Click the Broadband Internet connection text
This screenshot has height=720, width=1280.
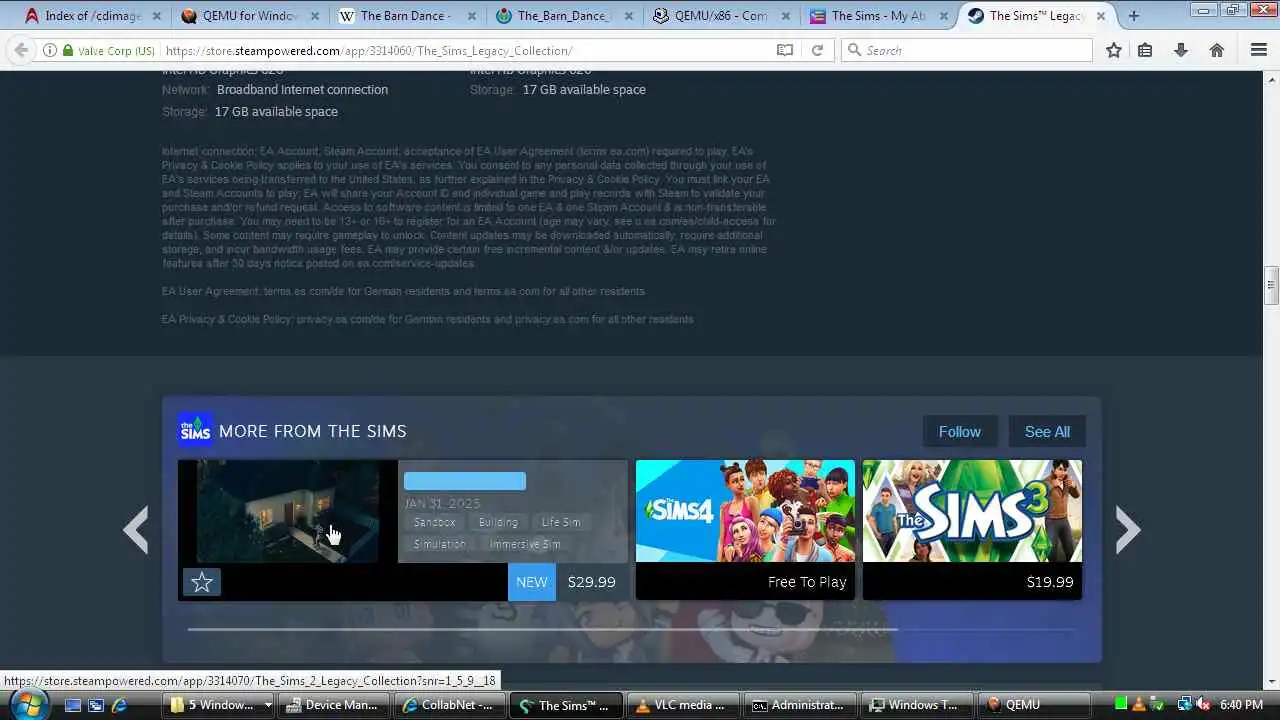point(302,89)
